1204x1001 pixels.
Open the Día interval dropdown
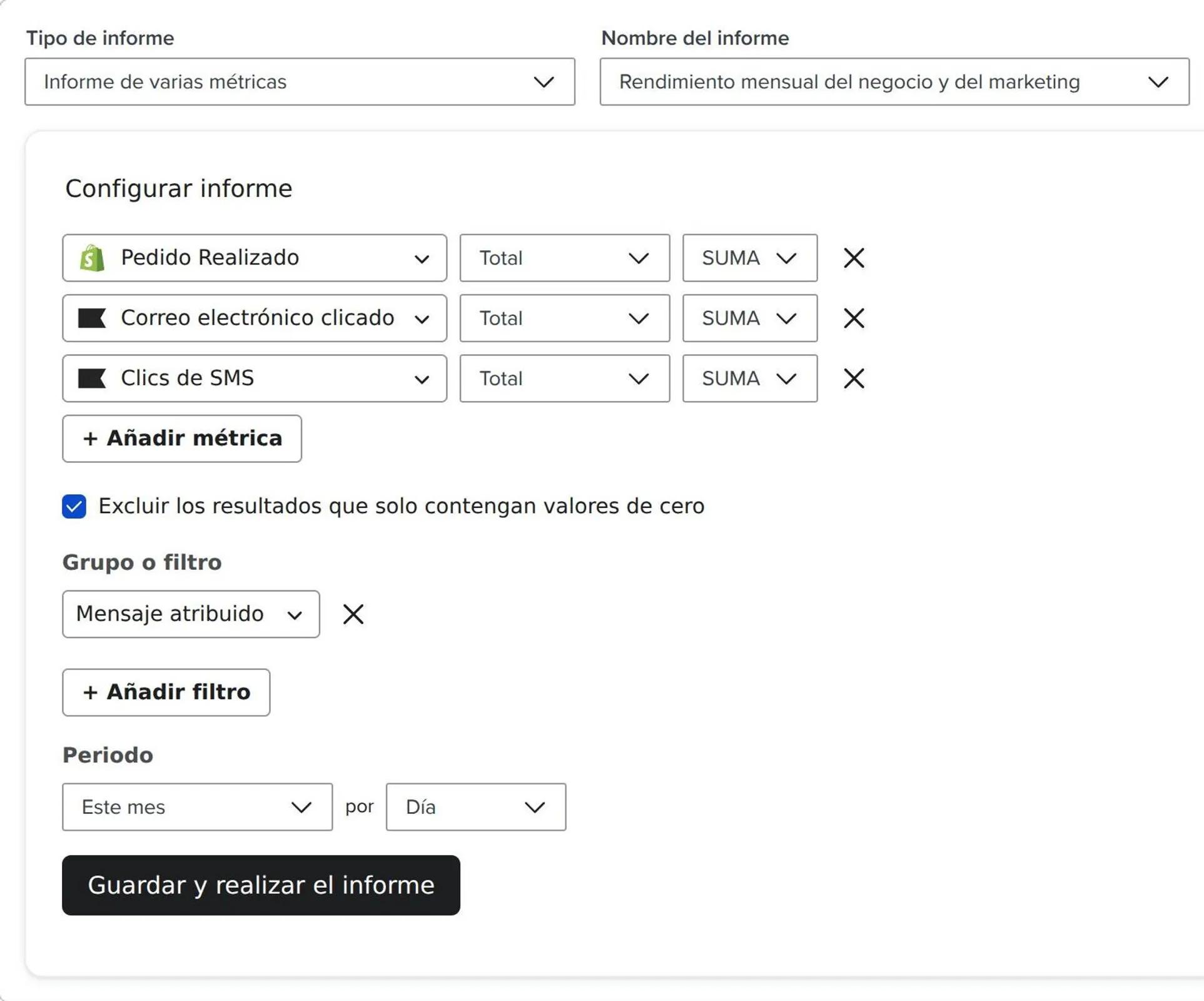click(x=475, y=806)
